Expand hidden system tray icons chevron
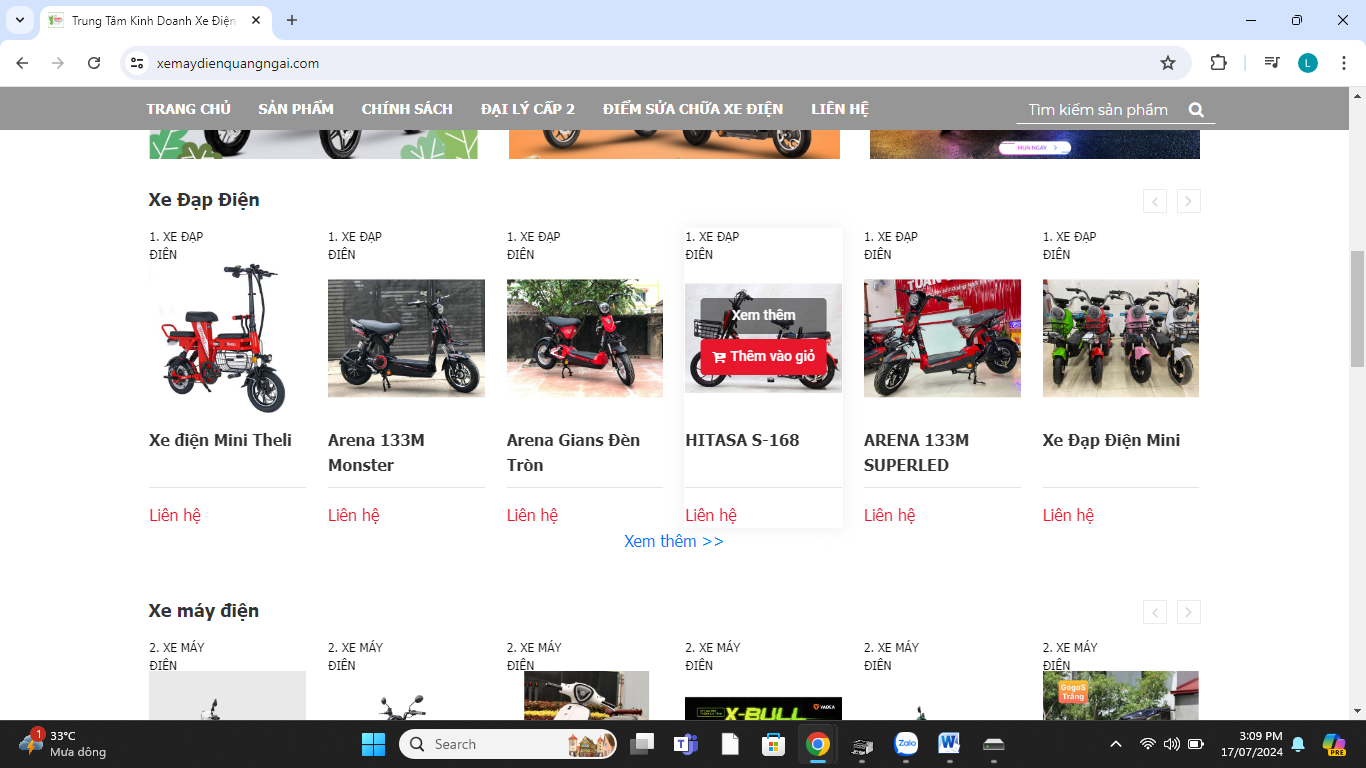The width and height of the screenshot is (1366, 768). 1116,744
